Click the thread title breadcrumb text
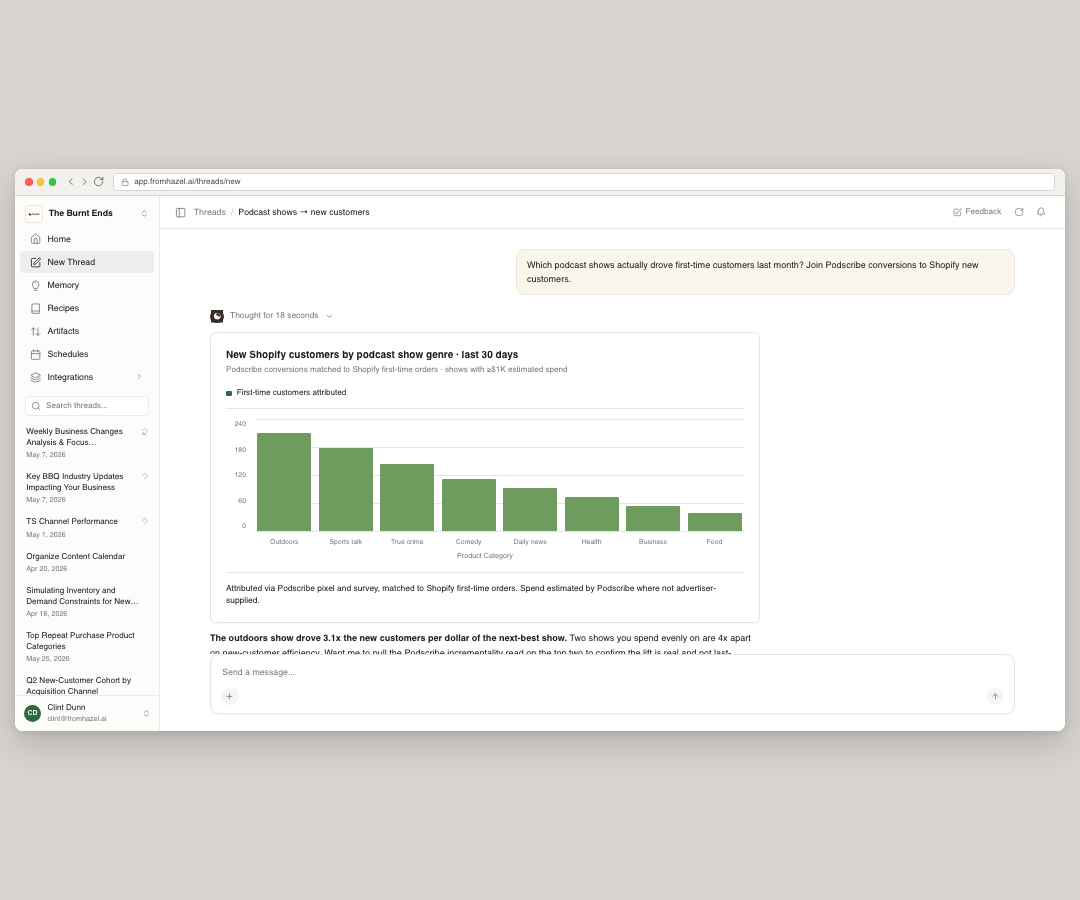1080x900 pixels. click(304, 212)
